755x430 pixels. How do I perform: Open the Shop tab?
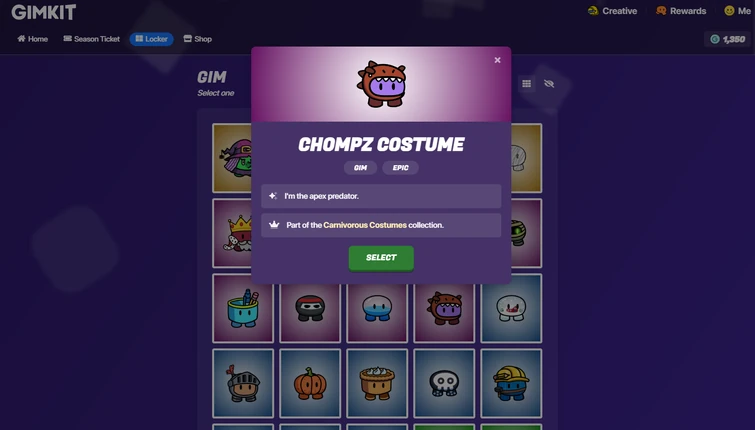pos(197,39)
